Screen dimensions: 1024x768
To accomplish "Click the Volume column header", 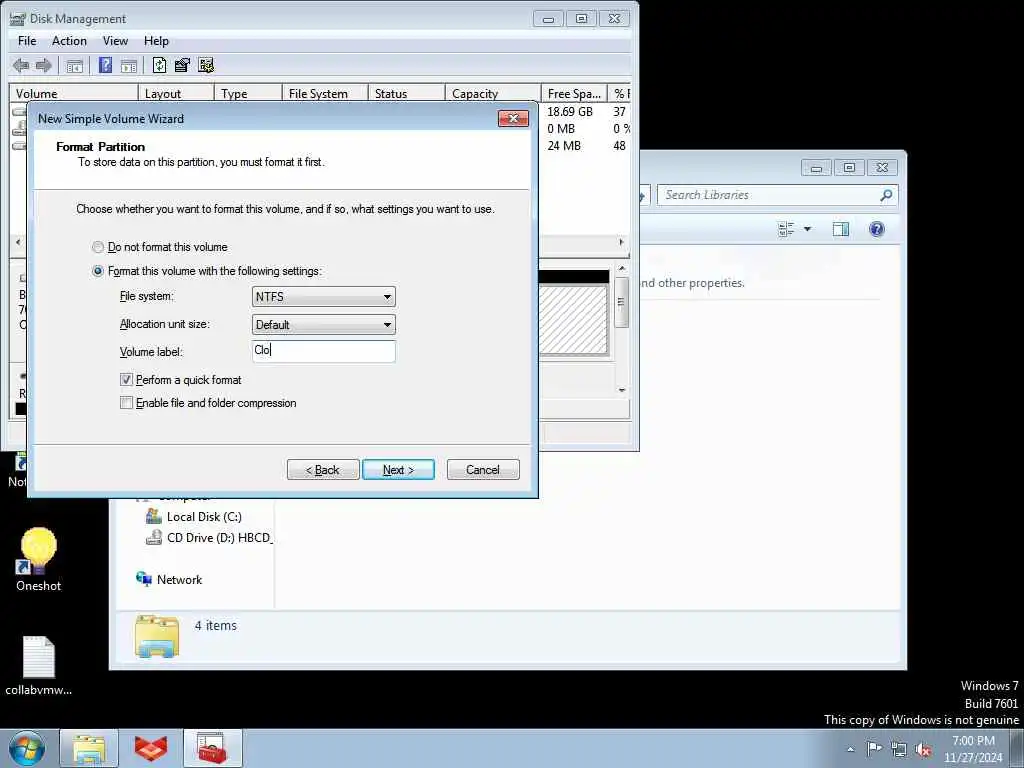I will [x=73, y=93].
